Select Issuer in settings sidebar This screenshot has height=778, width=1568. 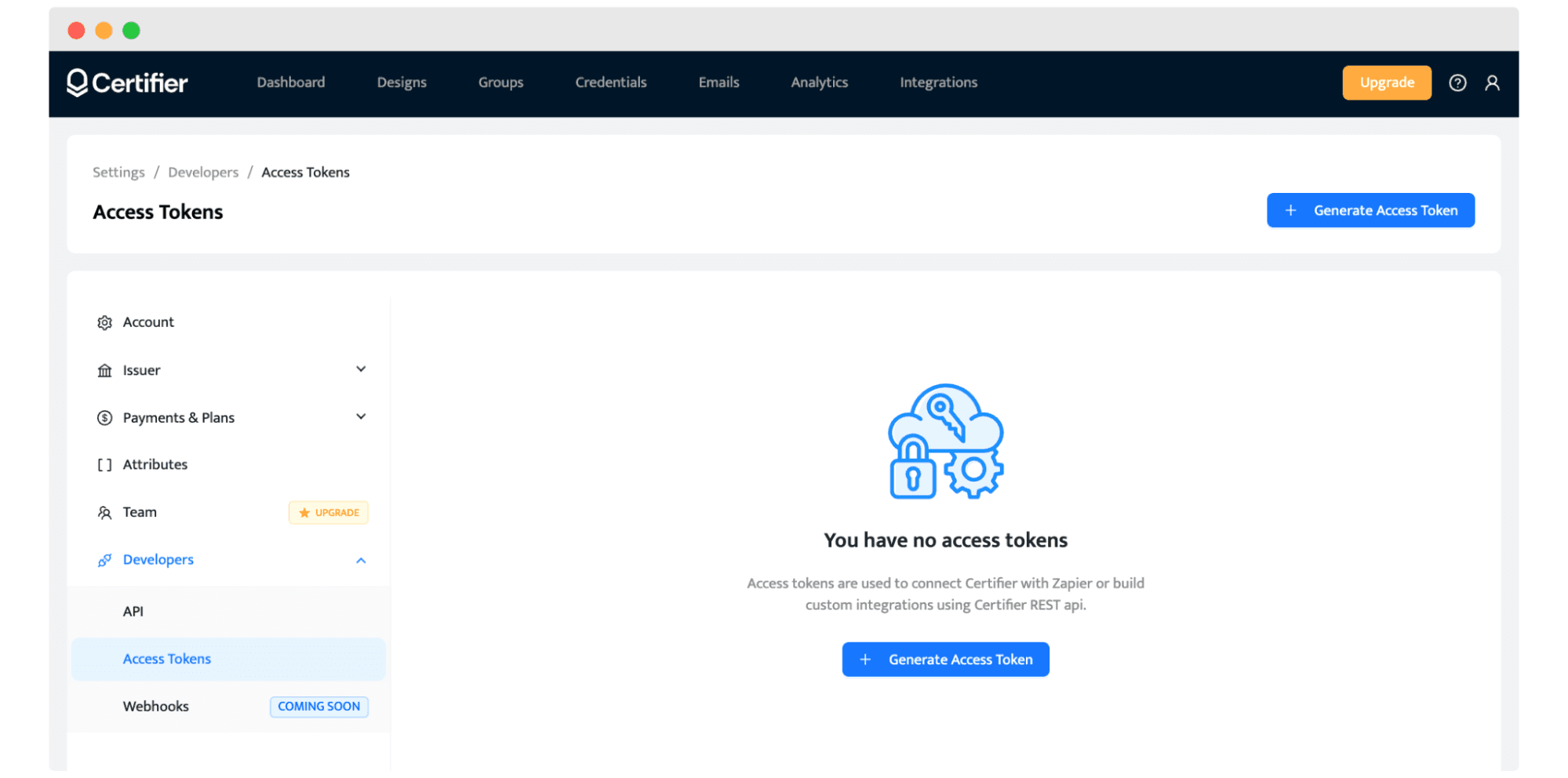click(141, 370)
